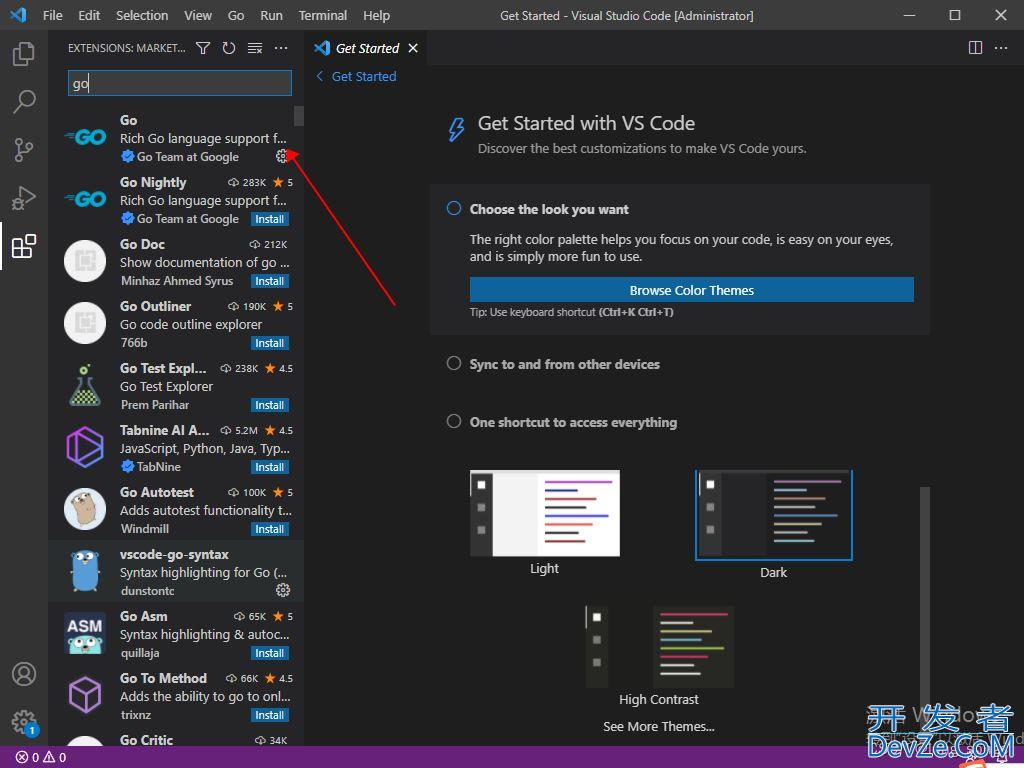Split the editor to the right
Screen dimensions: 1024x768
pyautogui.click(x=975, y=48)
